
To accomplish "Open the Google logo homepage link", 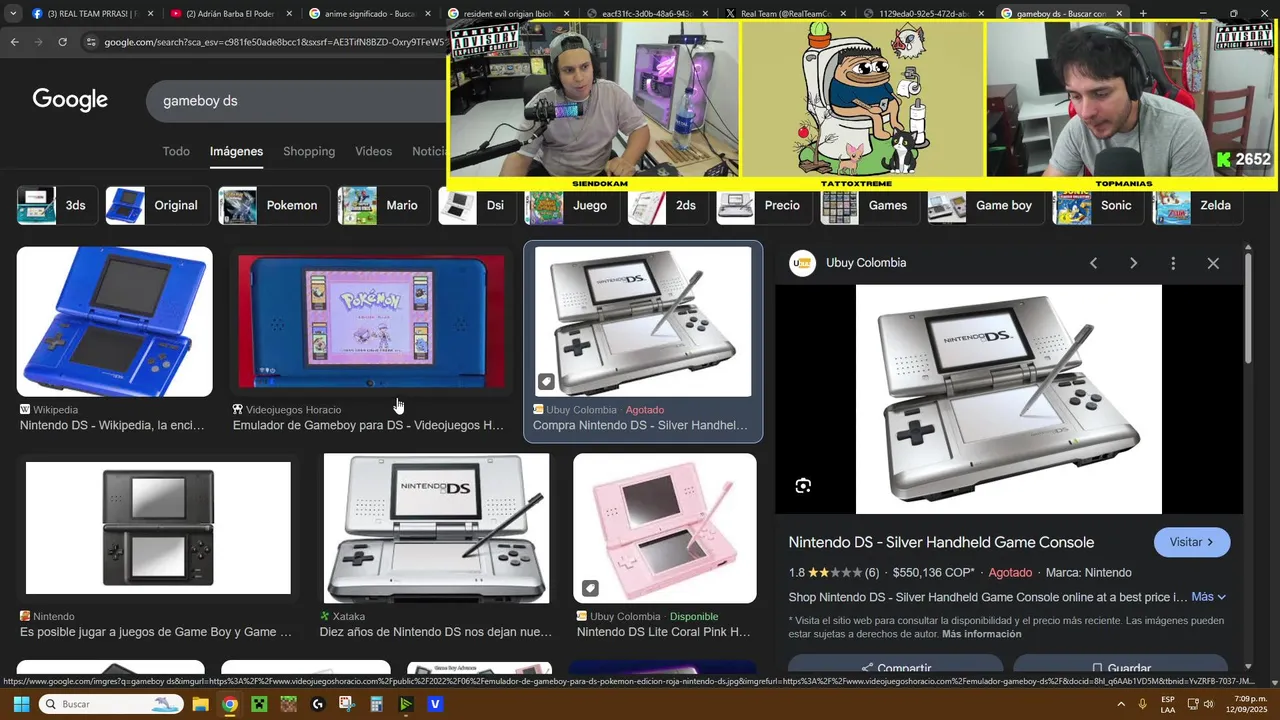I will point(70,100).
